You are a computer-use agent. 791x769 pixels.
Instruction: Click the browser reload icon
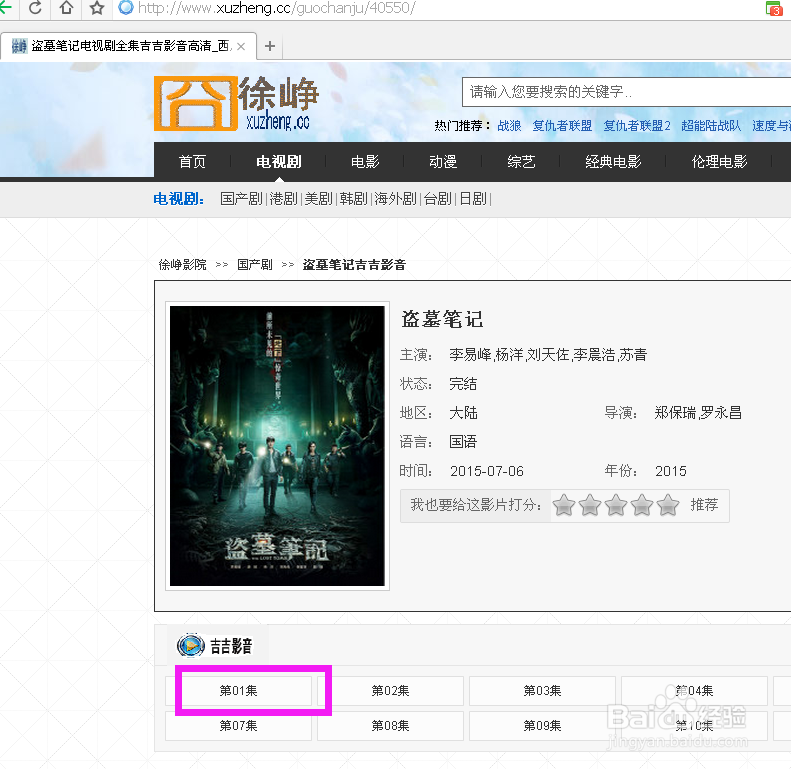[x=35, y=8]
